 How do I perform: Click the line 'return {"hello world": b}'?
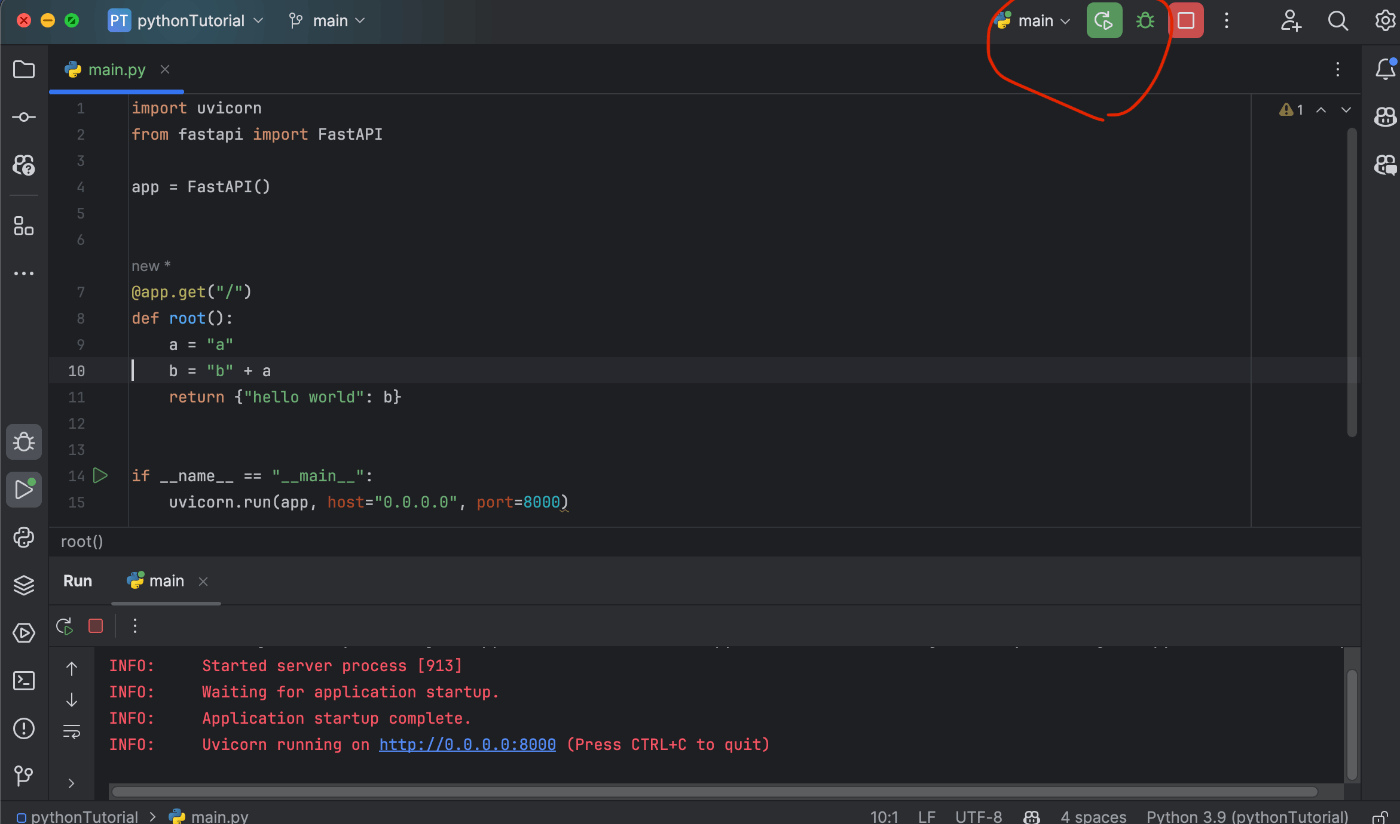coord(285,397)
